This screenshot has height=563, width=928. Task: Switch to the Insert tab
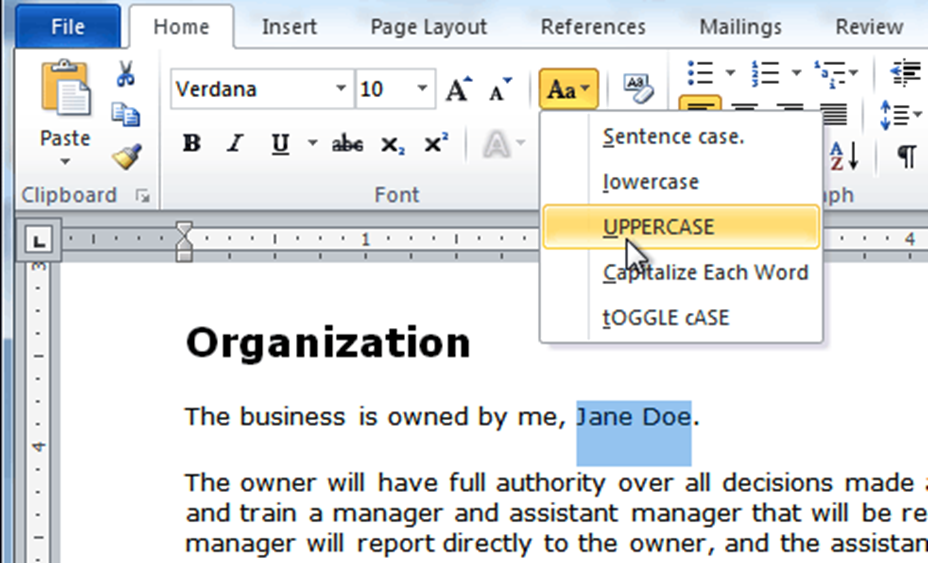(289, 27)
